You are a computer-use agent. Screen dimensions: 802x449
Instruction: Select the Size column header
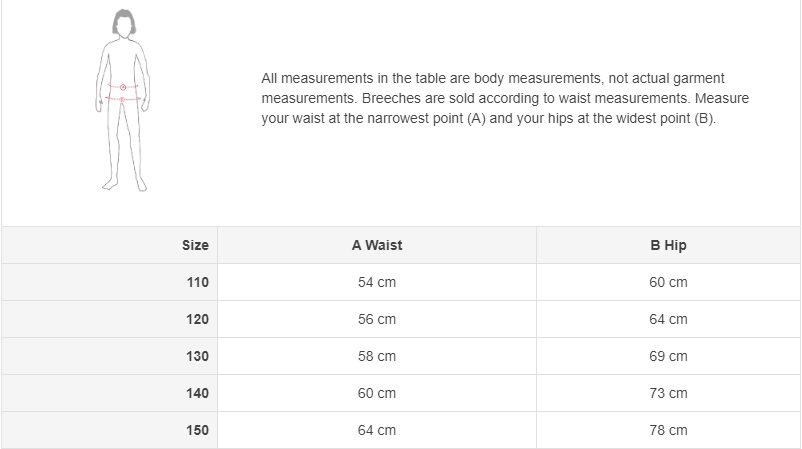pos(195,245)
